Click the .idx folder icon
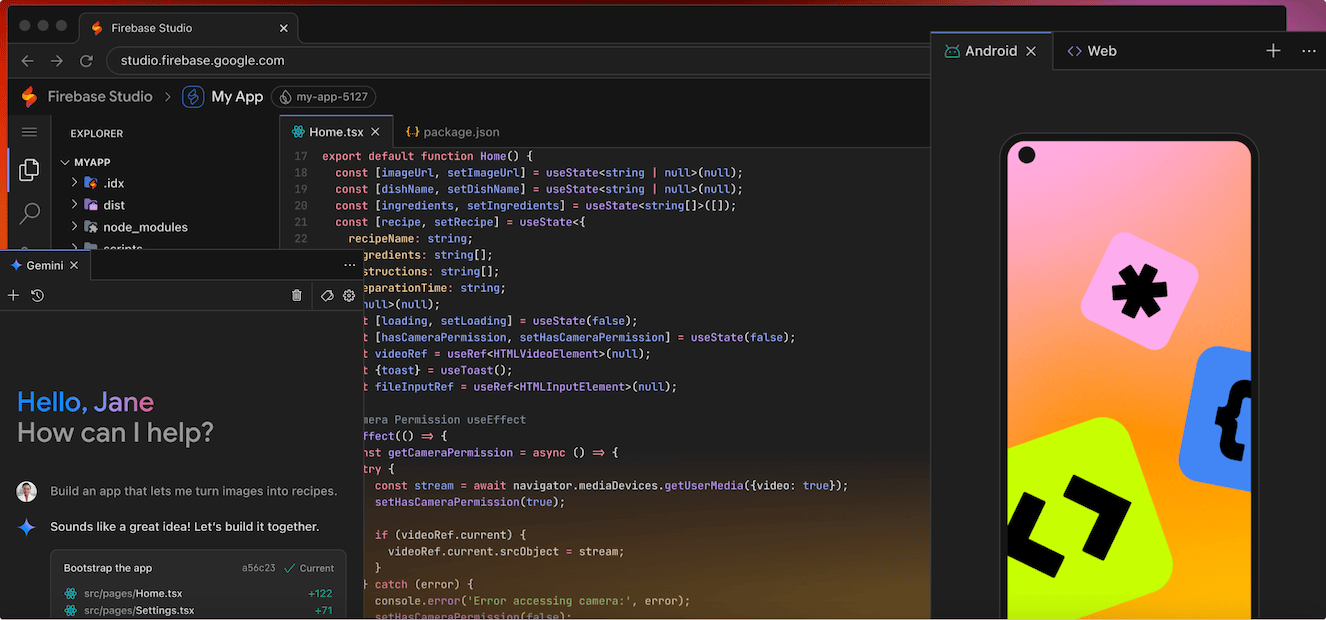The width and height of the screenshot is (1326, 620). (91, 183)
